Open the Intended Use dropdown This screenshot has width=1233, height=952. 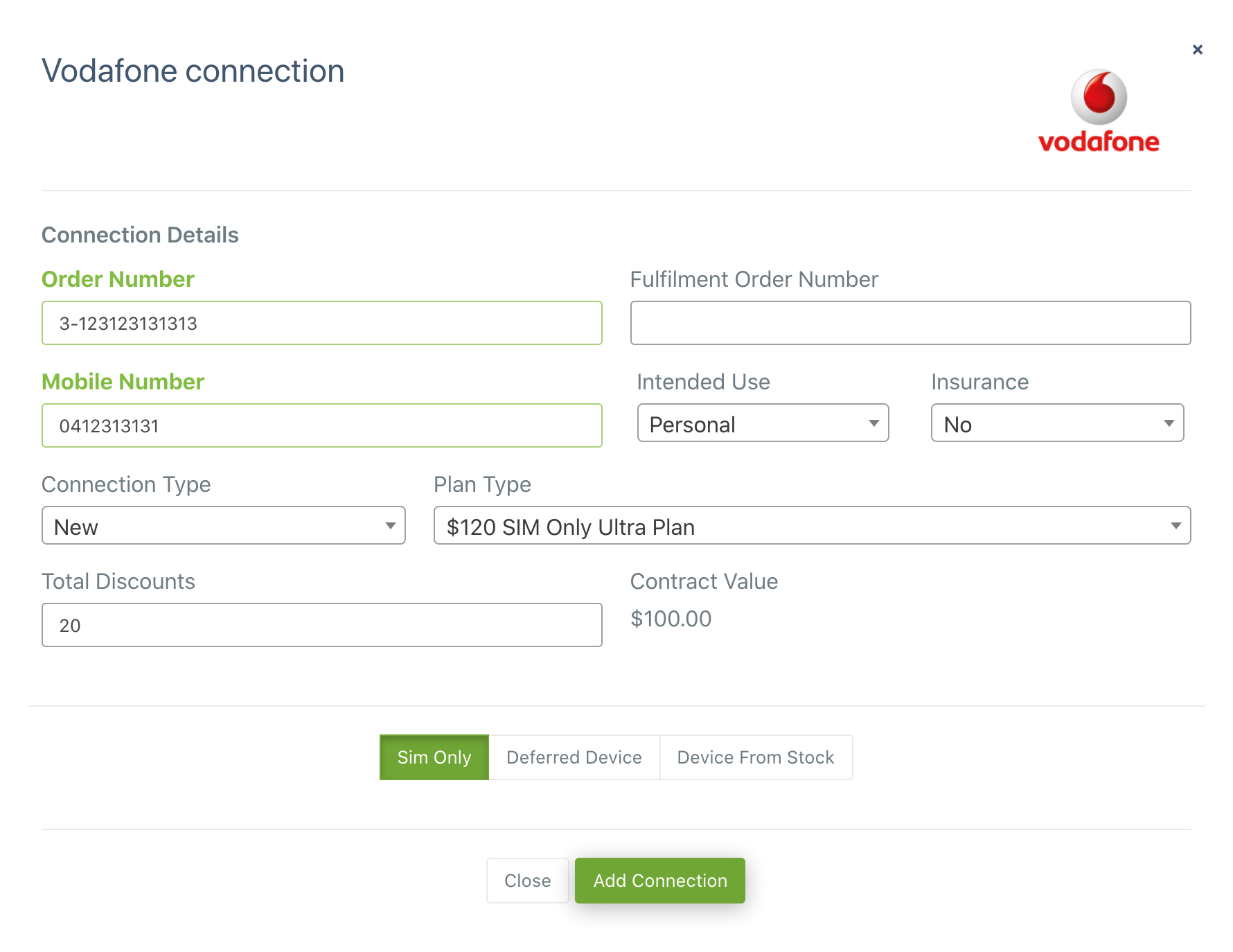coord(763,423)
